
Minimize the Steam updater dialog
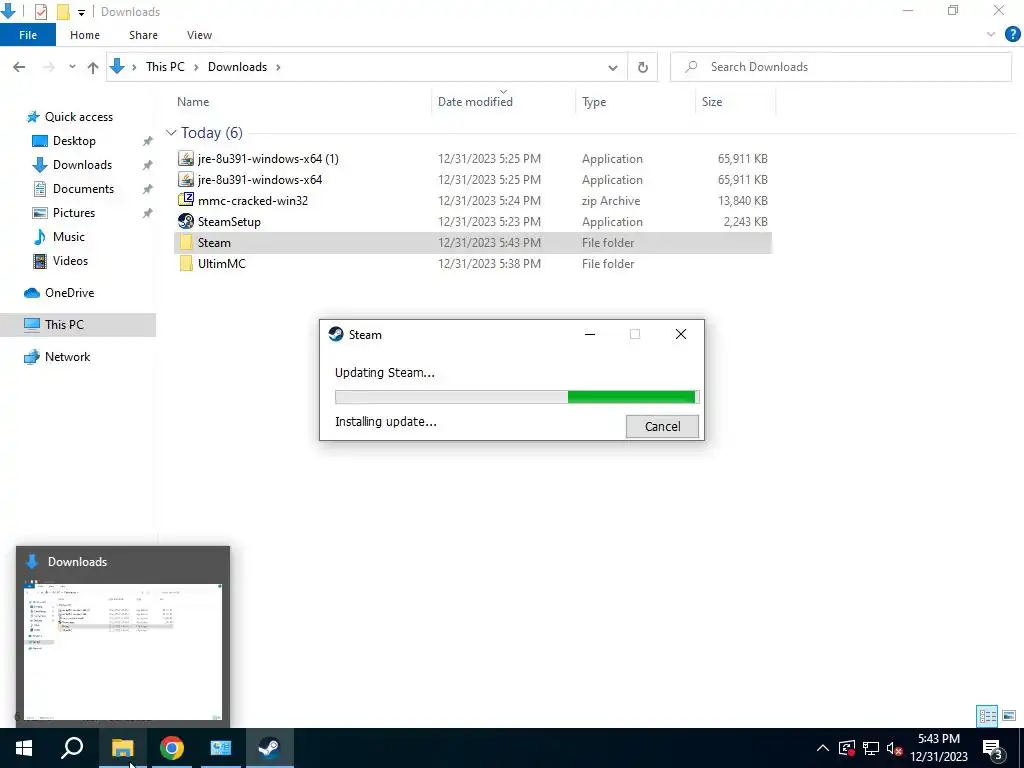590,334
